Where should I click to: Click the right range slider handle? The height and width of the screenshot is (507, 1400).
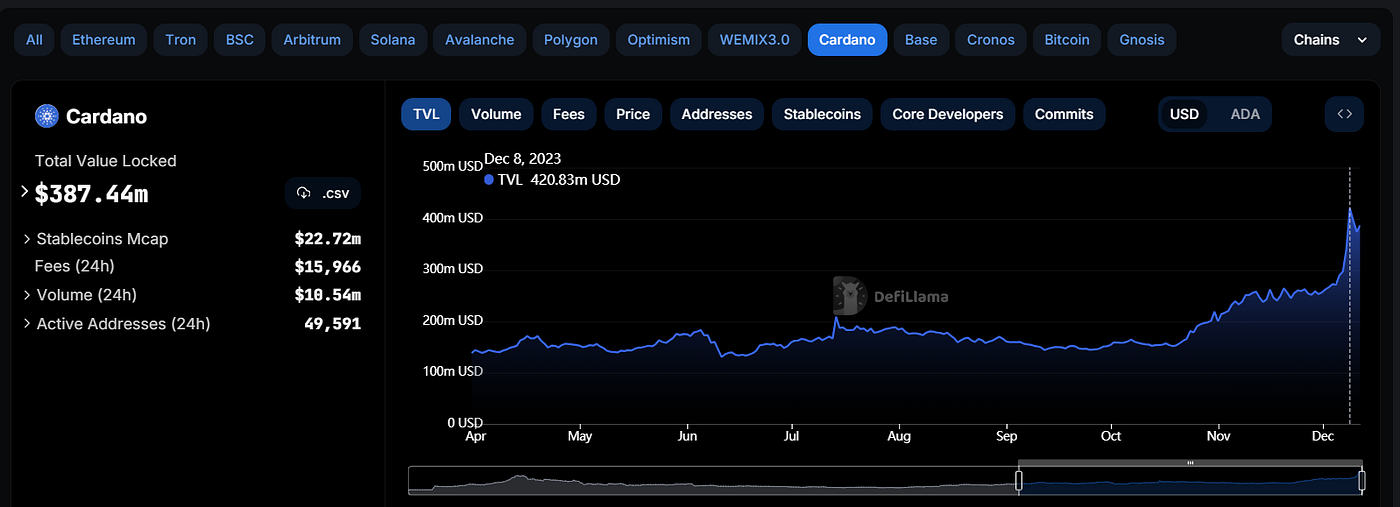1362,481
